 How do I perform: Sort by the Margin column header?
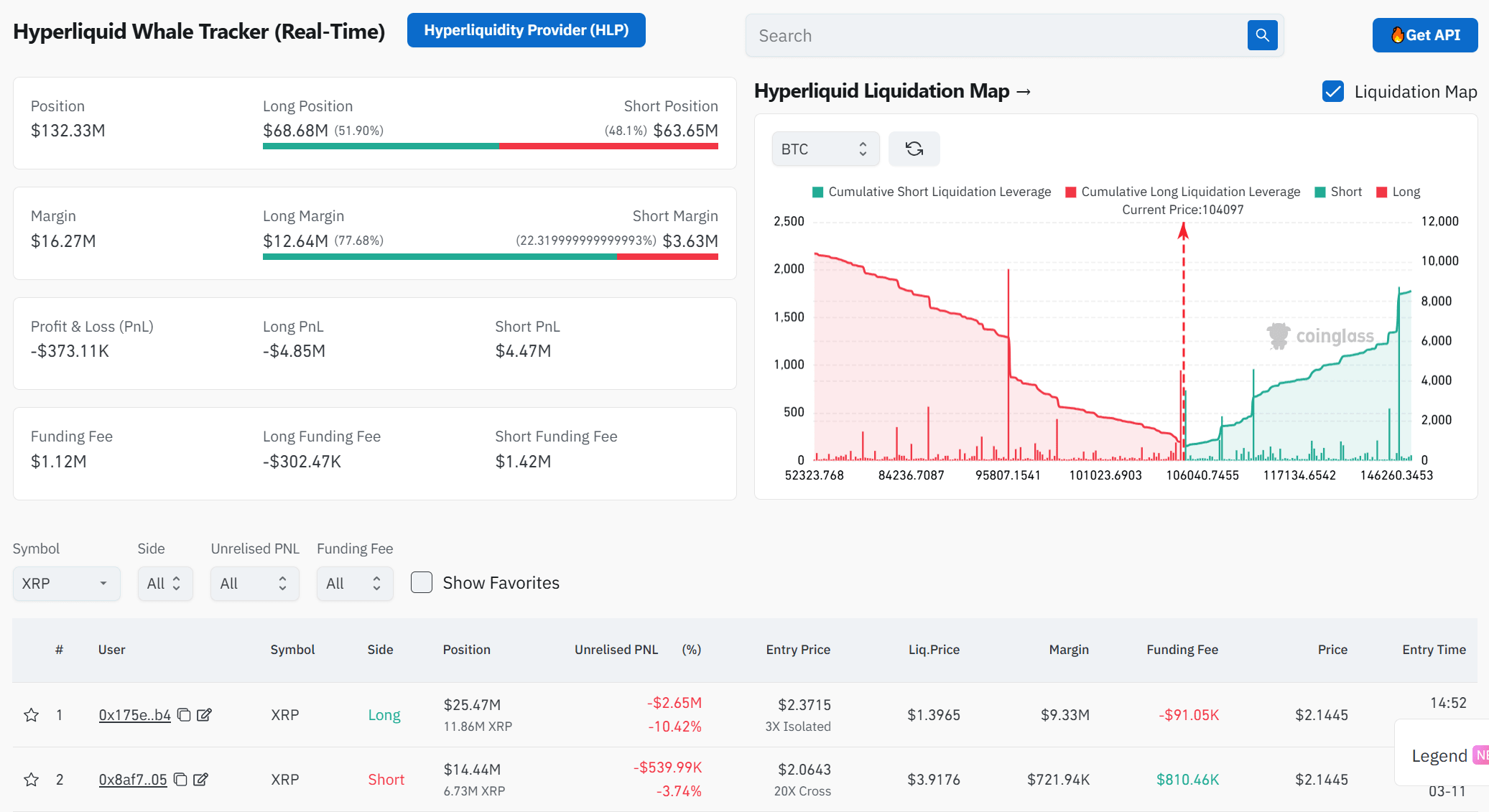(1069, 650)
